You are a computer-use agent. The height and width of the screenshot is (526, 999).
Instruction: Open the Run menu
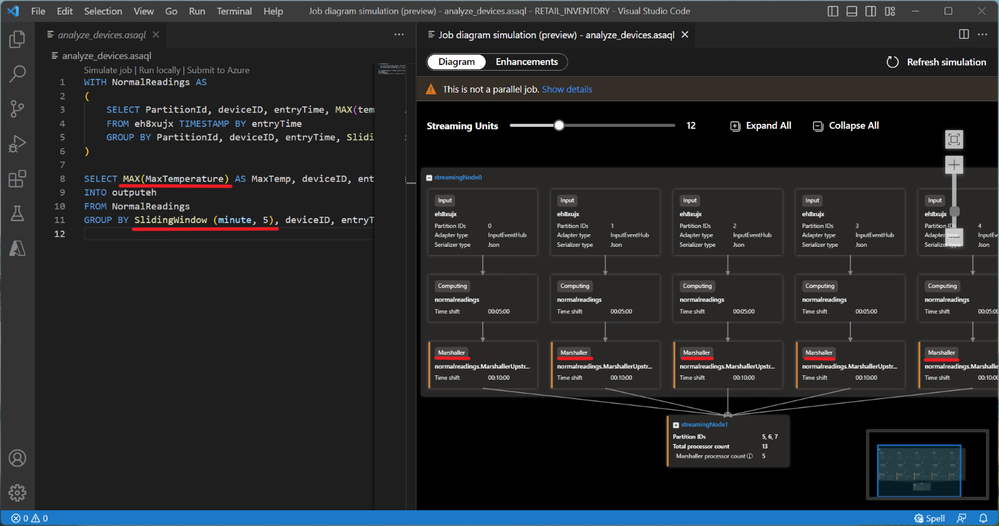[197, 11]
